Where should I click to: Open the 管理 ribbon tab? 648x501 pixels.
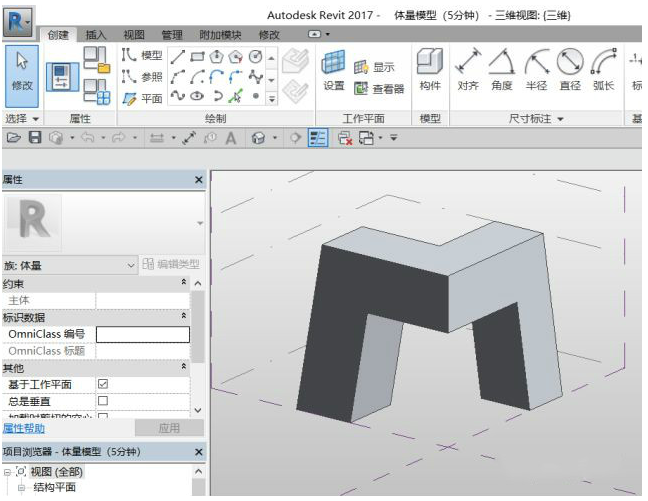(171, 34)
